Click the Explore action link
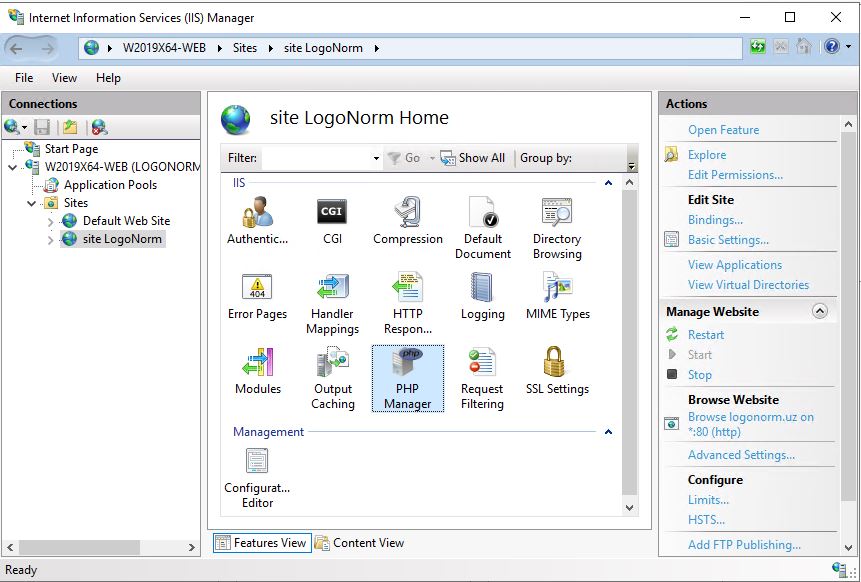 point(707,155)
